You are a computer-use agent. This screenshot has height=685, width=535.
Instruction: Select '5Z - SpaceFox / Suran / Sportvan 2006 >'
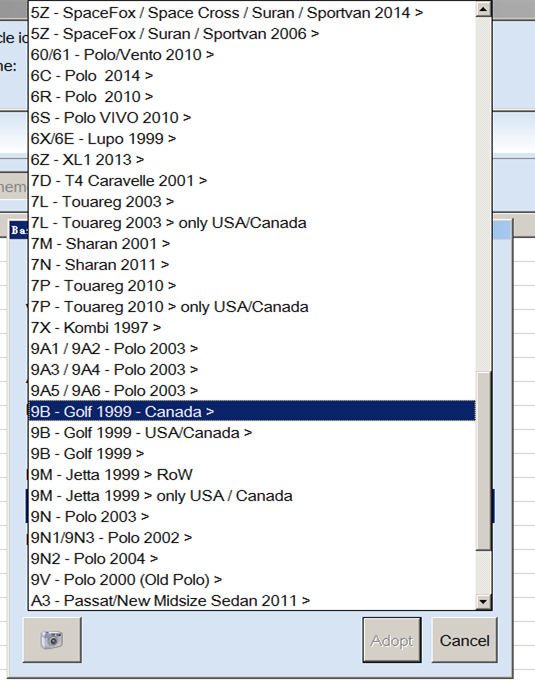[x=252, y=34]
